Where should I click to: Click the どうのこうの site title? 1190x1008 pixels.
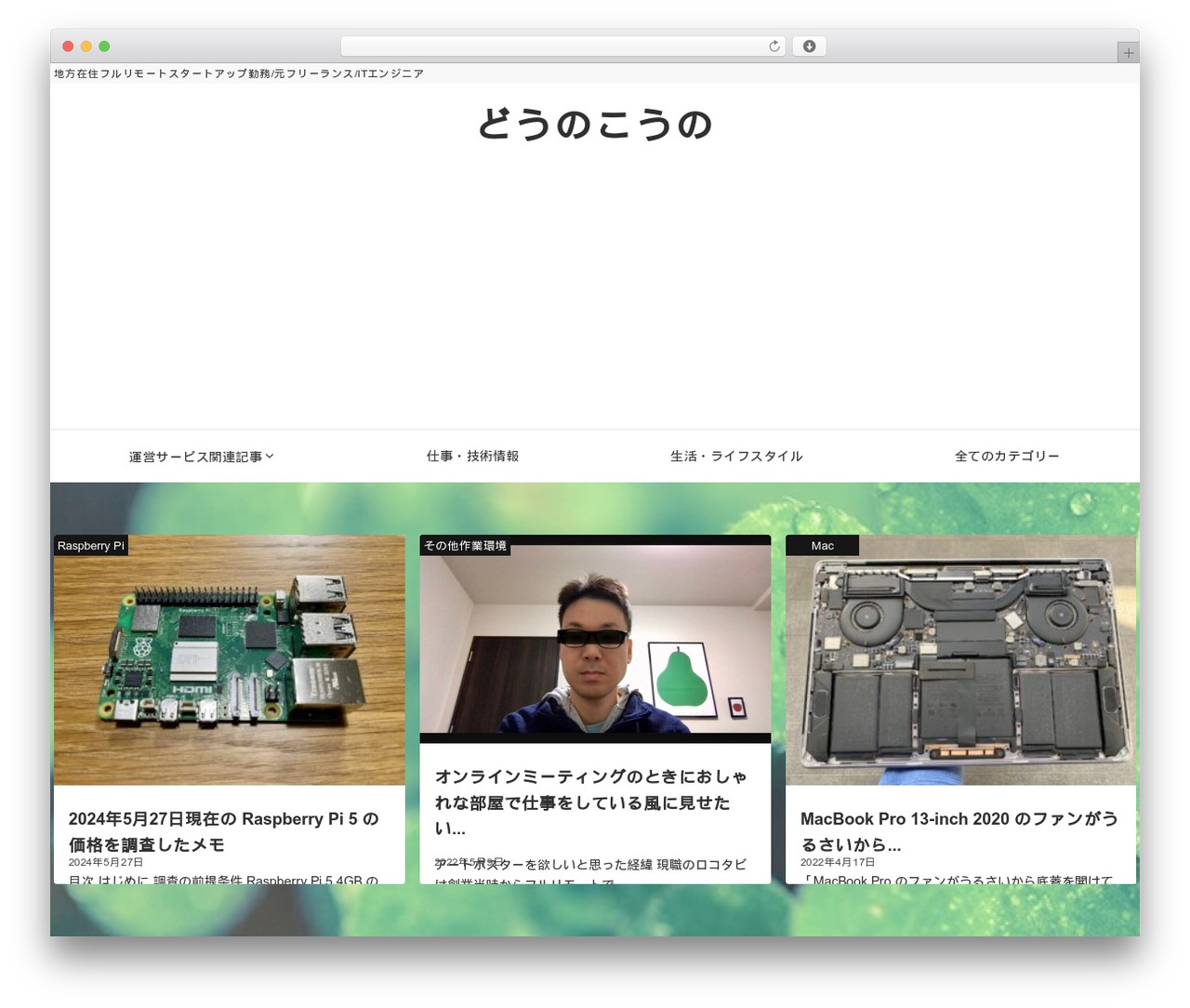click(x=595, y=124)
